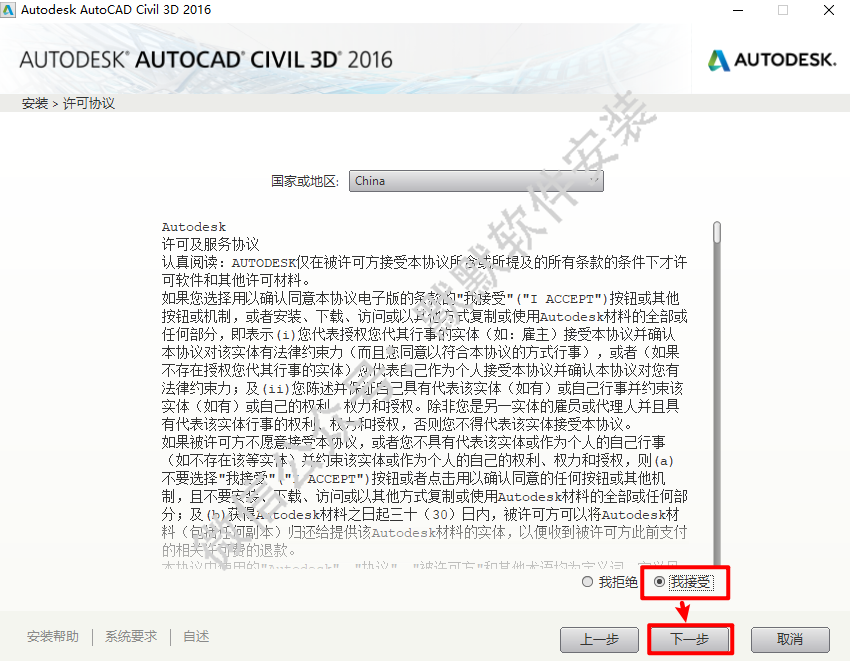This screenshot has width=850, height=661.
Task: Click the AutoCAD app icon in title bar
Action: [x=8, y=10]
